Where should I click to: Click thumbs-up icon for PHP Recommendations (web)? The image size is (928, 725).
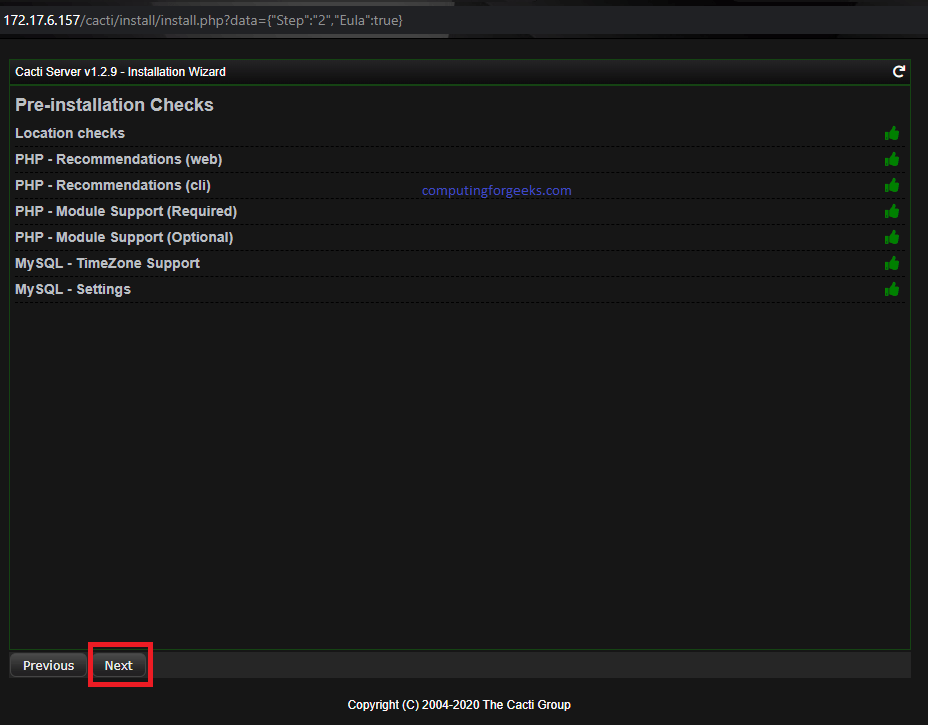click(892, 160)
